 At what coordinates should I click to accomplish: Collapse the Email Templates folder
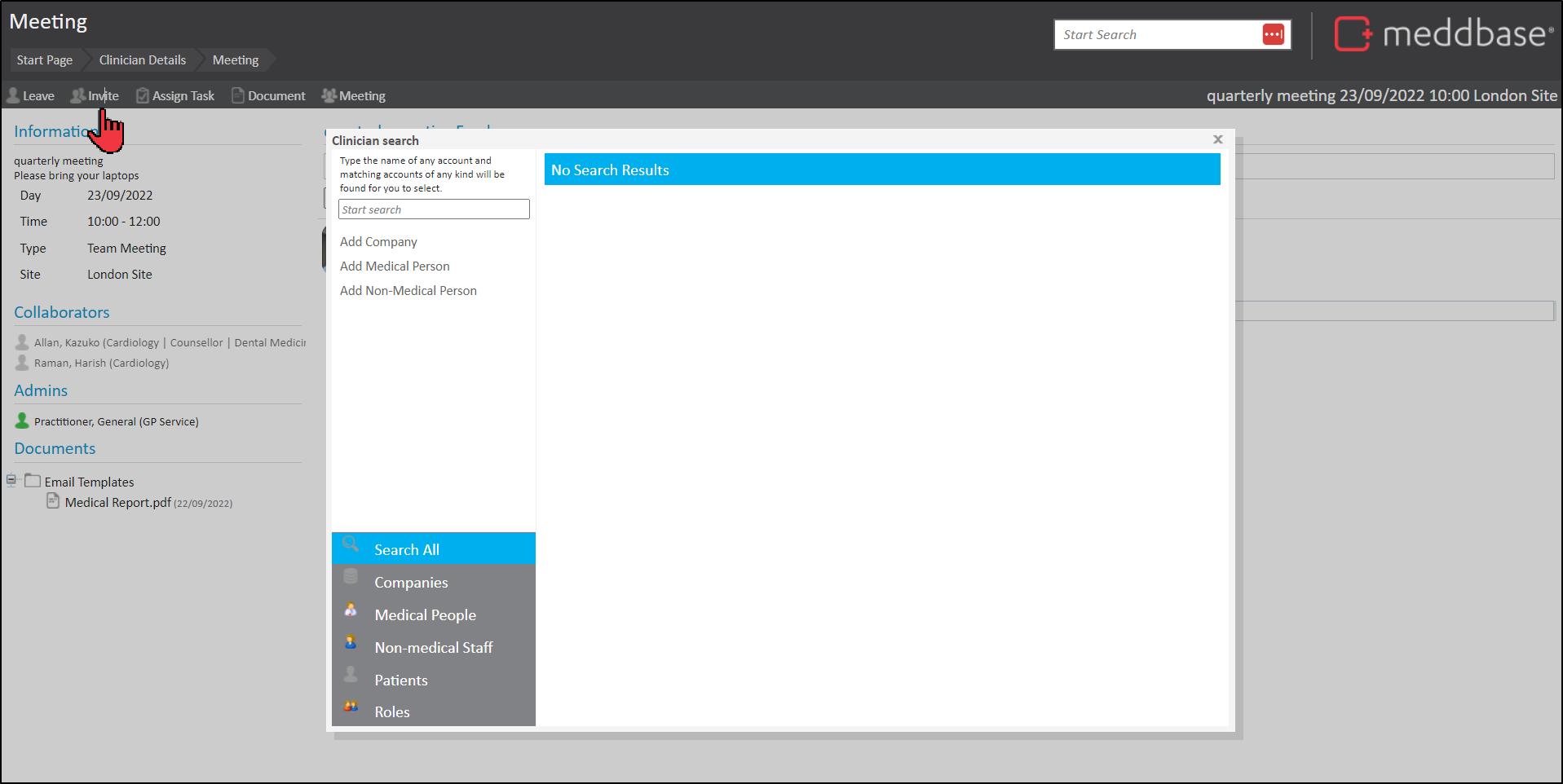click(11, 480)
